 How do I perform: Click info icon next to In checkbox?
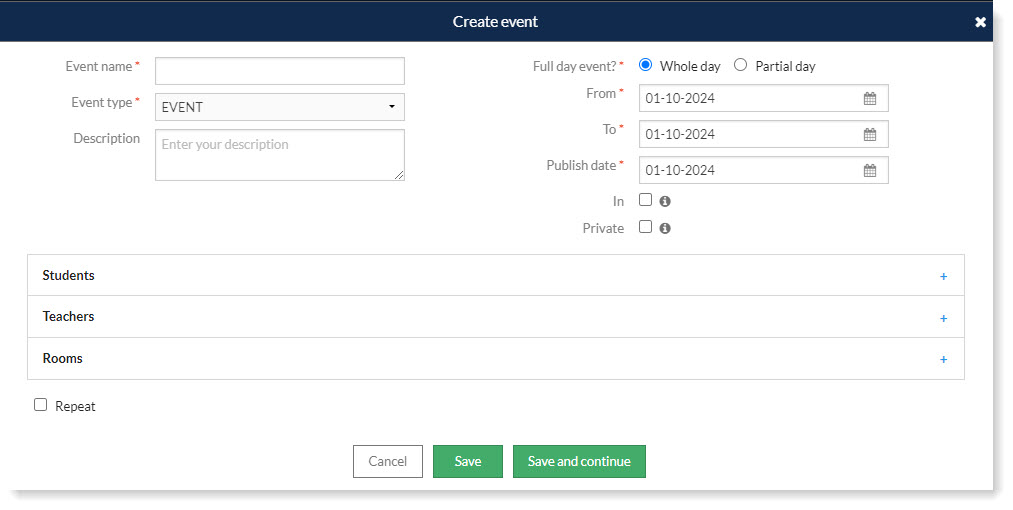click(x=665, y=201)
